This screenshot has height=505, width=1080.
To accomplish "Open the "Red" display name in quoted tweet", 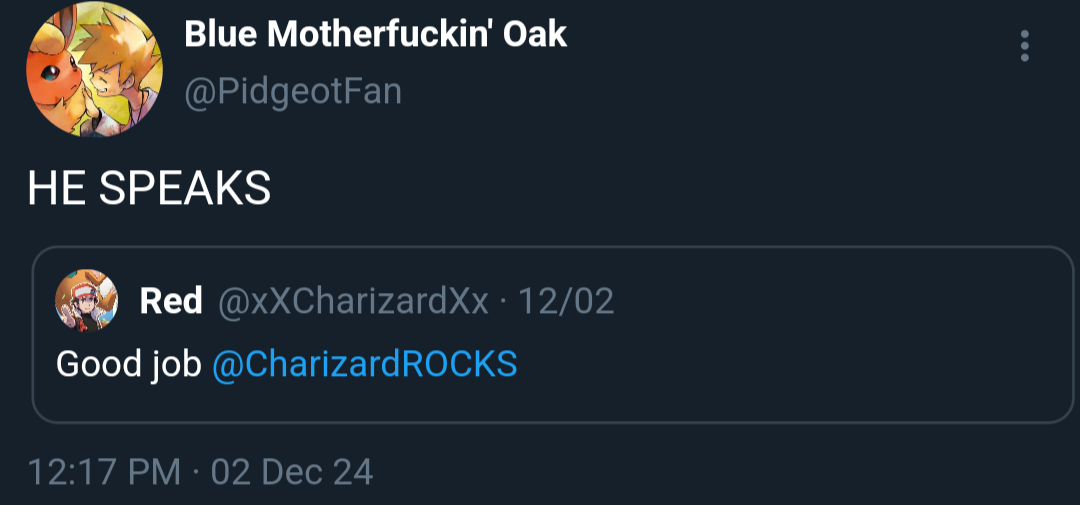I will coord(171,301).
